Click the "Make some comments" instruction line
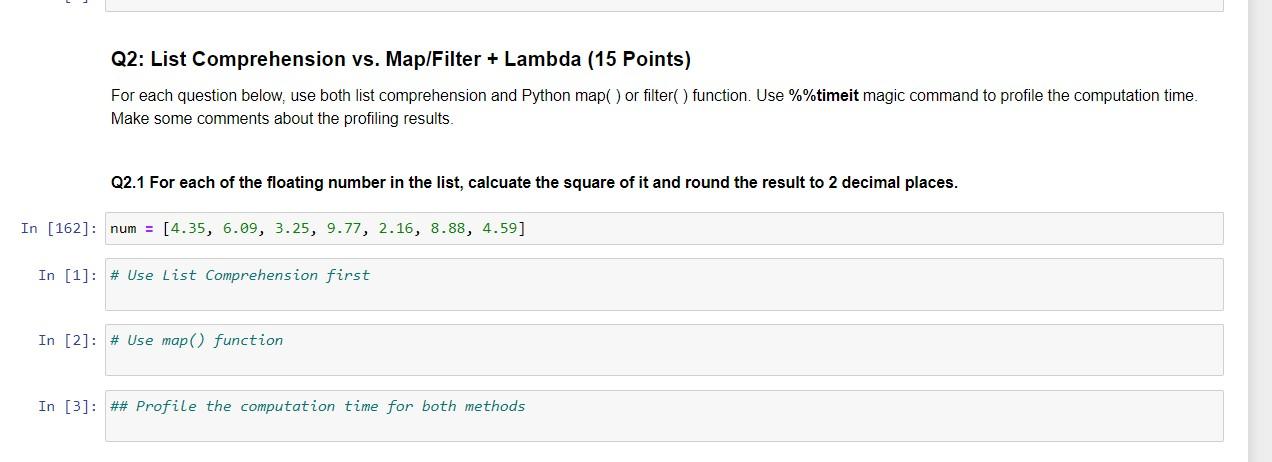The image size is (1272, 462). click(x=282, y=119)
